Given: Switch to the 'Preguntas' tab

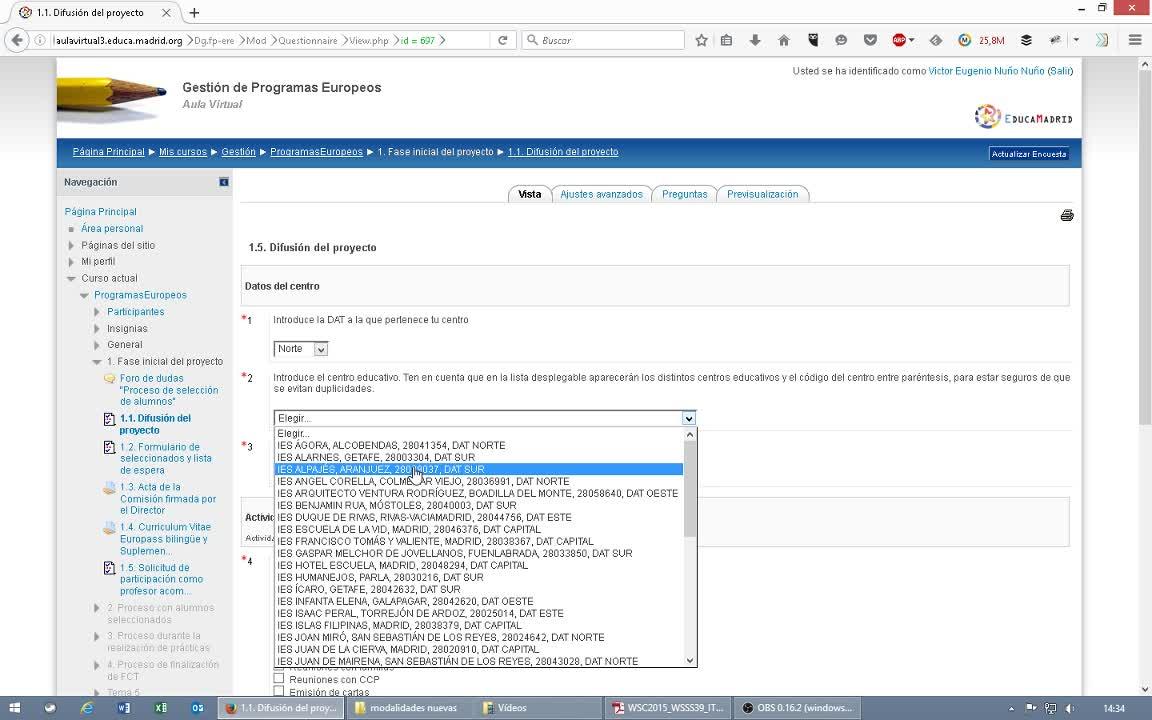Looking at the screenshot, I should [x=684, y=194].
